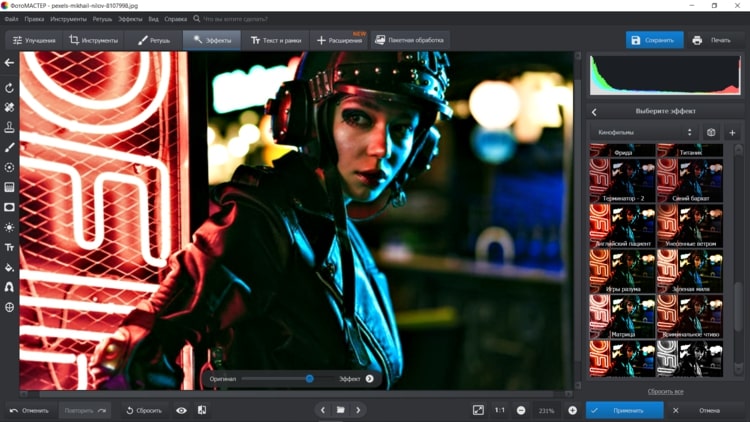This screenshot has width=750, height=422.
Task: Toggle the eye preview icon in bottom bar
Action: click(181, 410)
